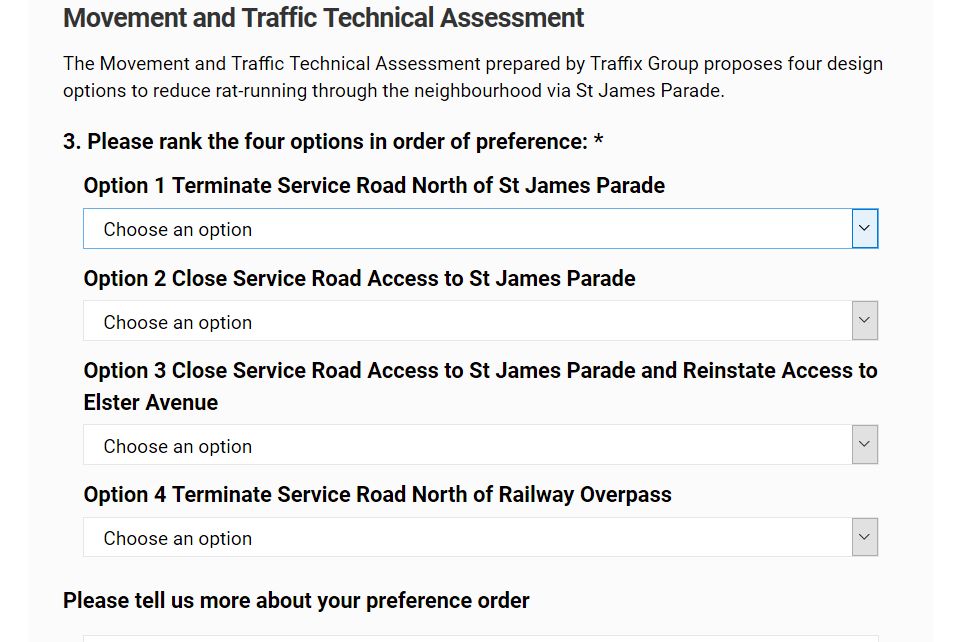Open the Option 1 preference dropdown
The image size is (972, 642).
pos(467,229)
